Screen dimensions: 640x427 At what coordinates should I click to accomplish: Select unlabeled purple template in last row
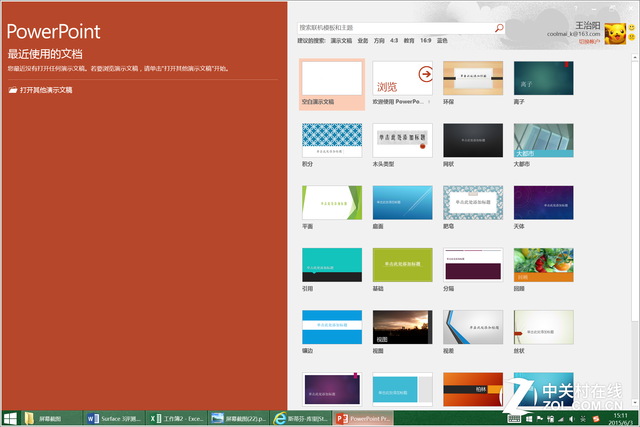coord(332,389)
